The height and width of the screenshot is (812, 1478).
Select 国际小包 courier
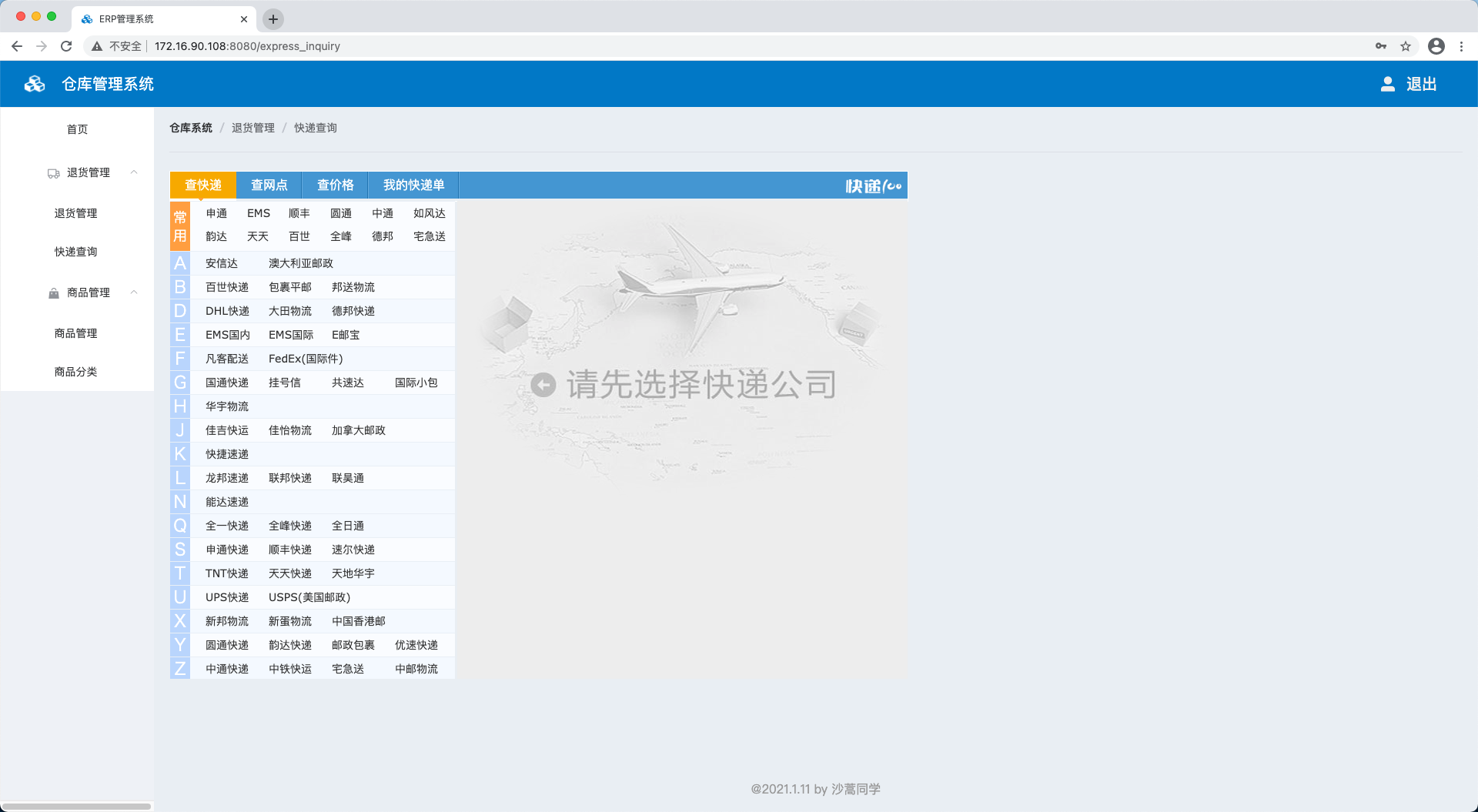coord(416,383)
